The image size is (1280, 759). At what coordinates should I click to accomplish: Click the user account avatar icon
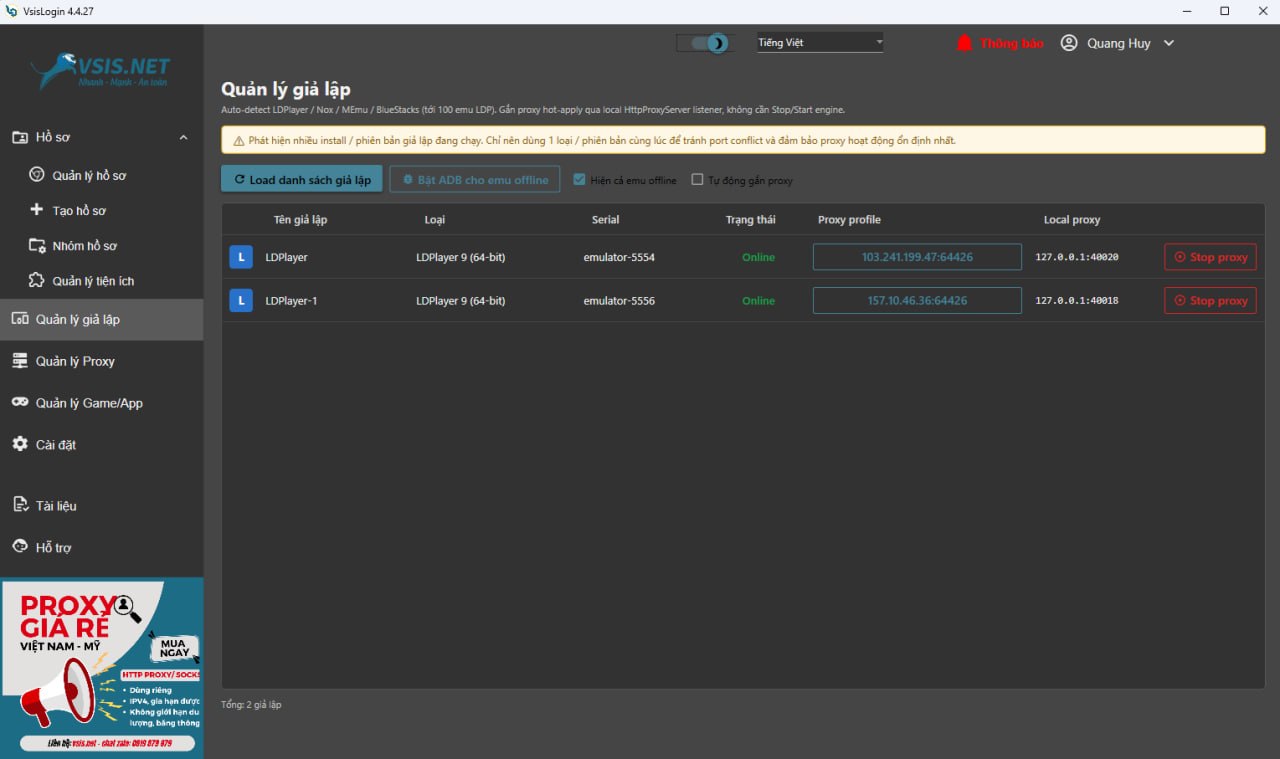tap(1069, 43)
